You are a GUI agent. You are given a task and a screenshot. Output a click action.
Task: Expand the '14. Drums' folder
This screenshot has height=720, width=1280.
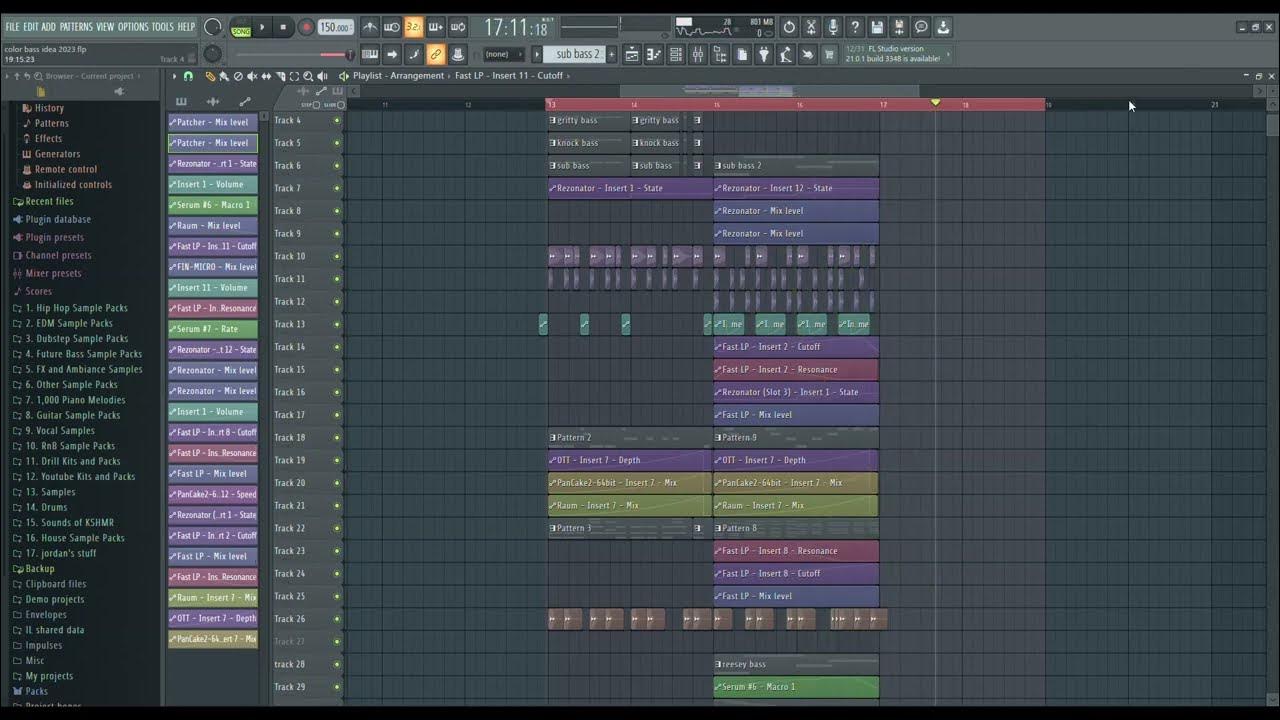tap(40, 507)
